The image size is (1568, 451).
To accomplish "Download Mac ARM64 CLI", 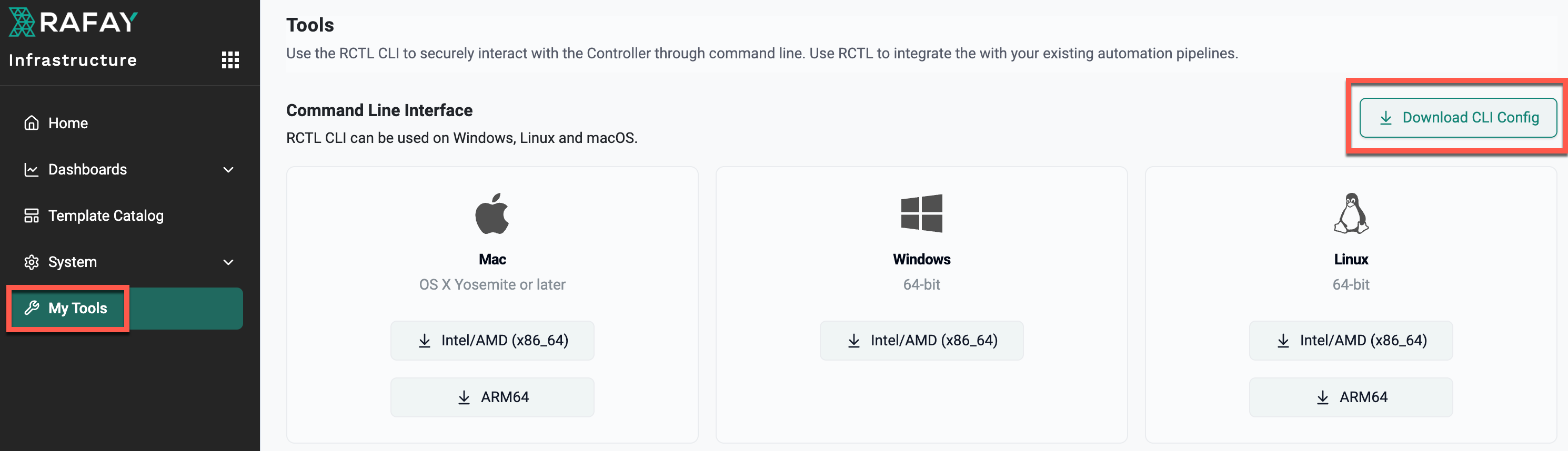I will (492, 397).
